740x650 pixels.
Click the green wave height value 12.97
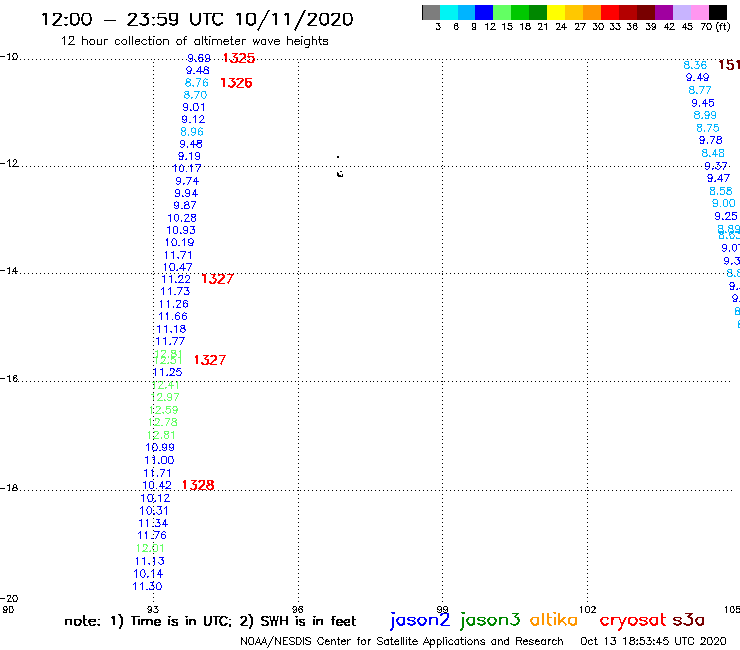tap(165, 397)
